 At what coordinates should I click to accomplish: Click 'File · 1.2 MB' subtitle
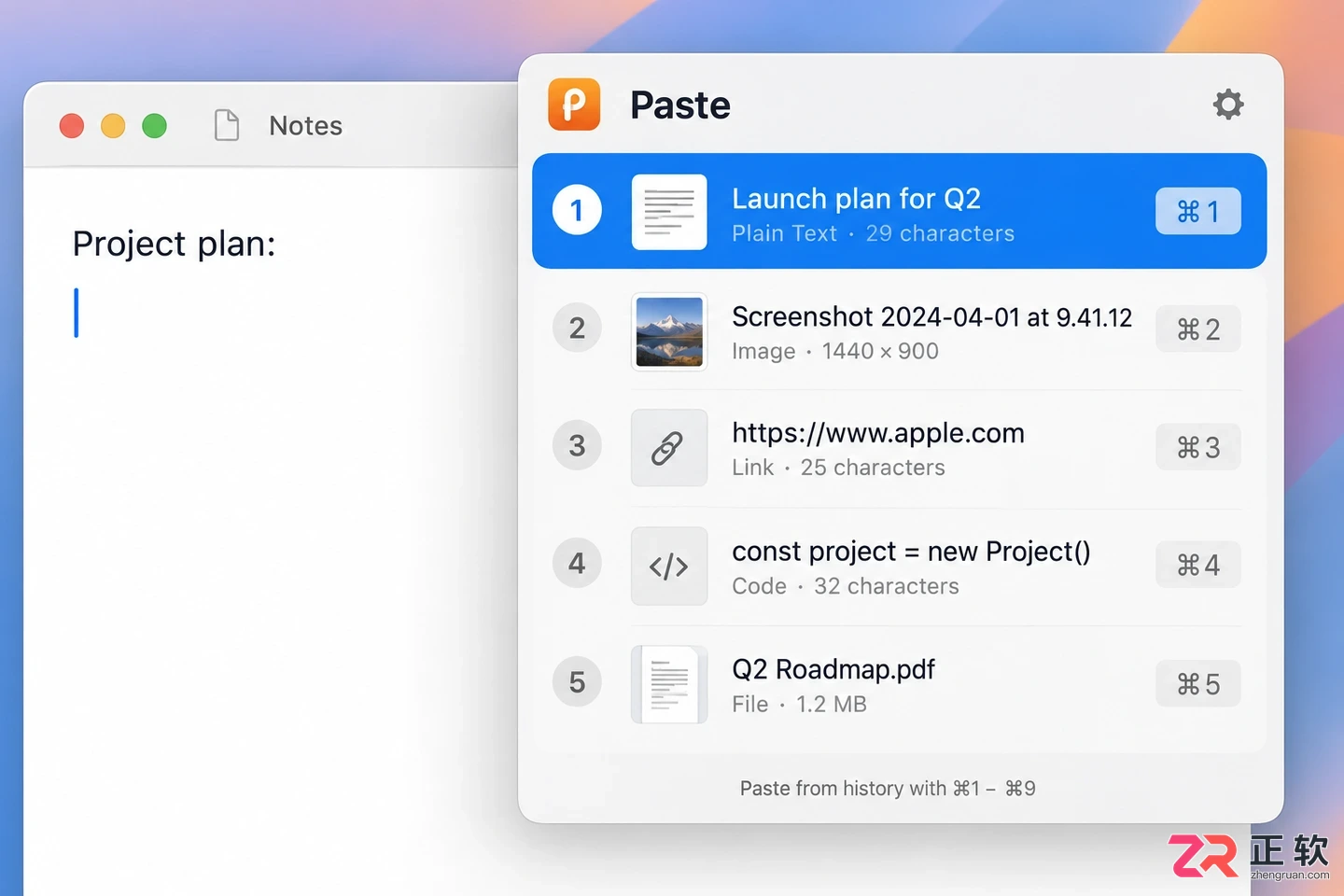799,704
